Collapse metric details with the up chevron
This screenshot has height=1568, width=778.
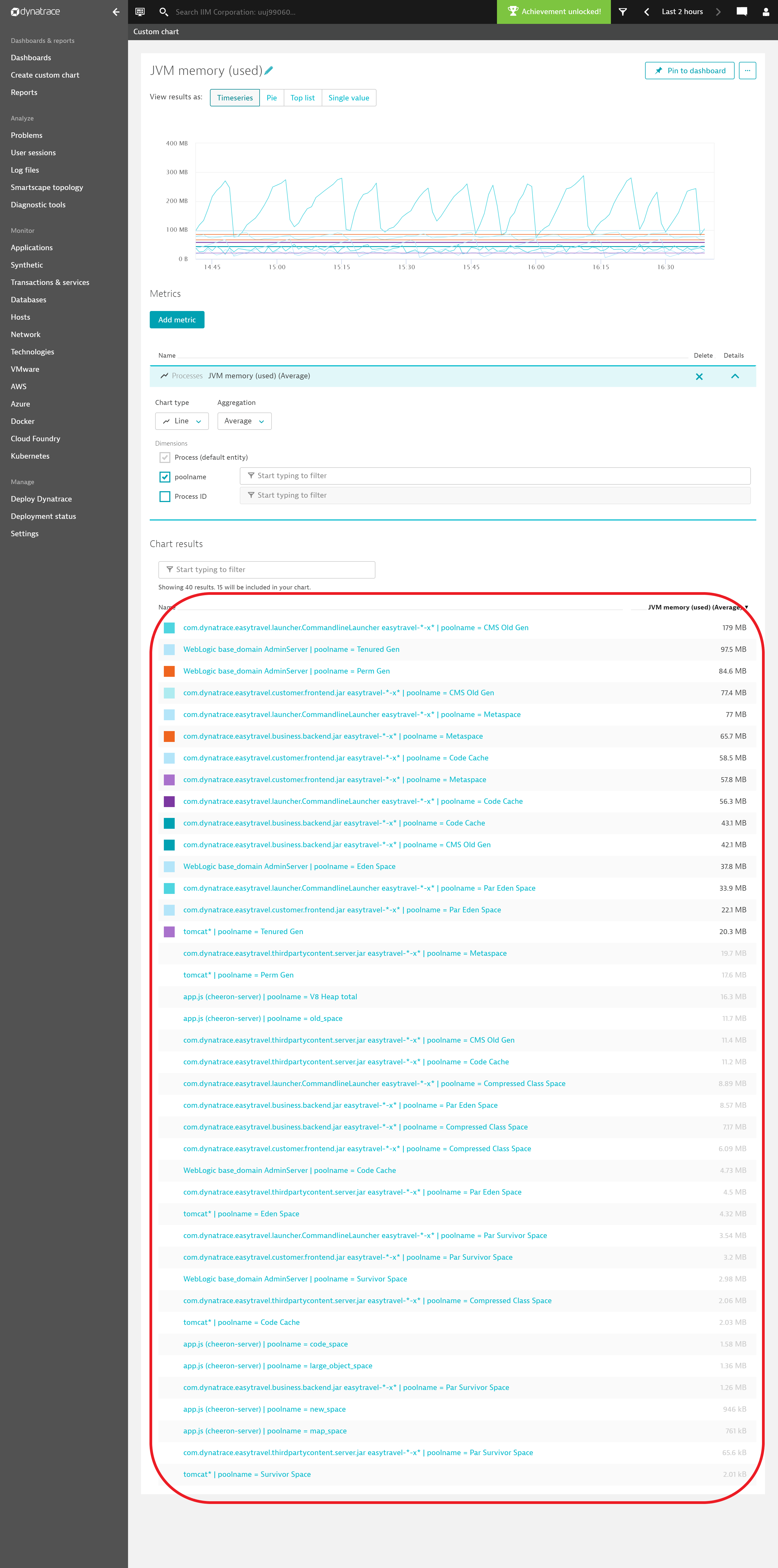point(735,376)
